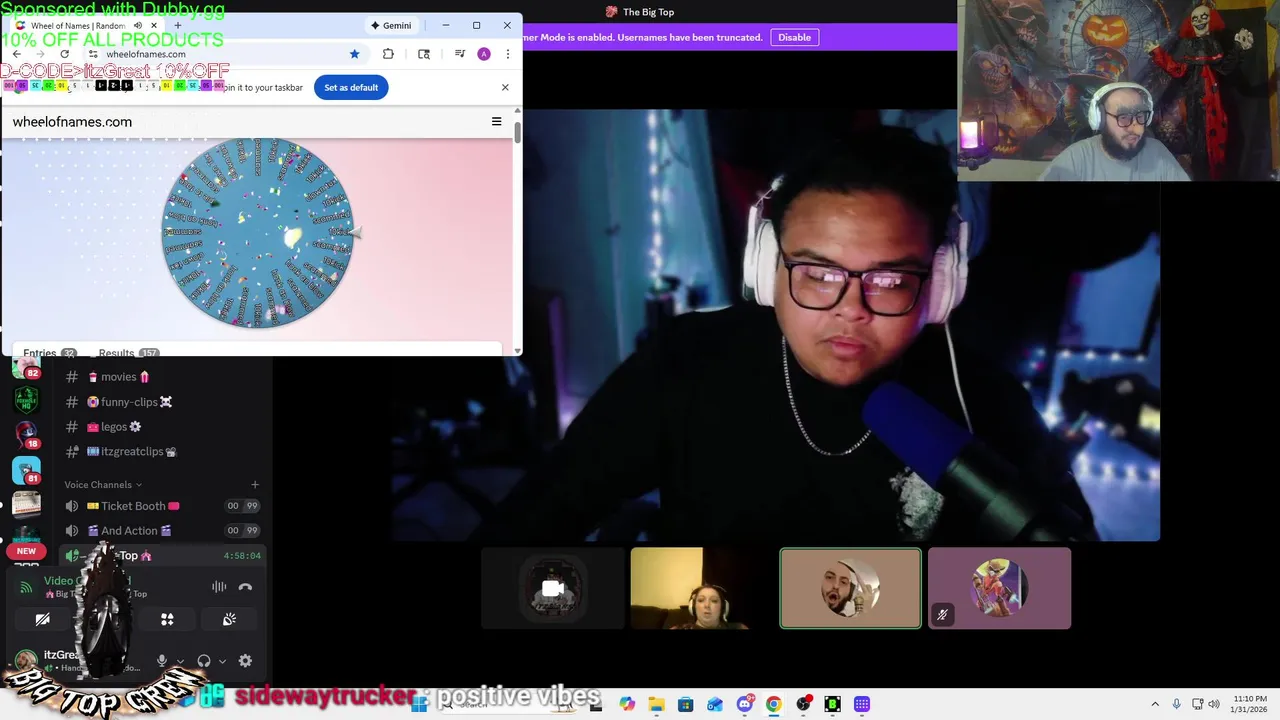Open the taskbar volume control

(x=1214, y=705)
